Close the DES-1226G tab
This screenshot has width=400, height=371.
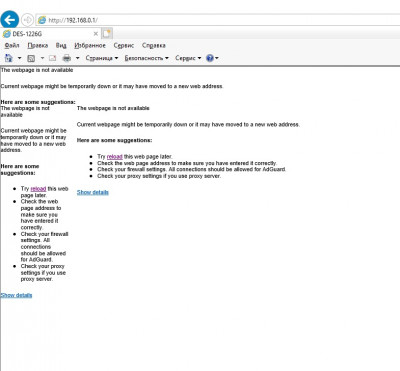coord(96,34)
